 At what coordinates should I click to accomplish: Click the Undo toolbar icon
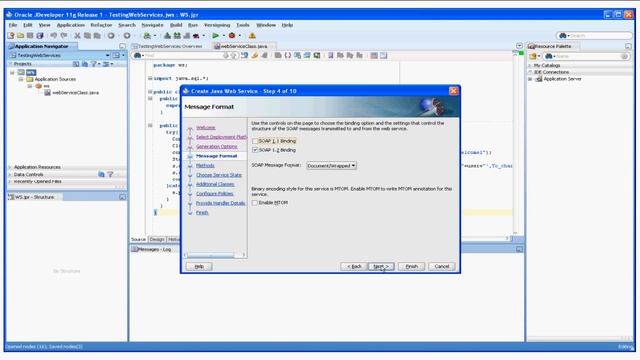pos(53,36)
